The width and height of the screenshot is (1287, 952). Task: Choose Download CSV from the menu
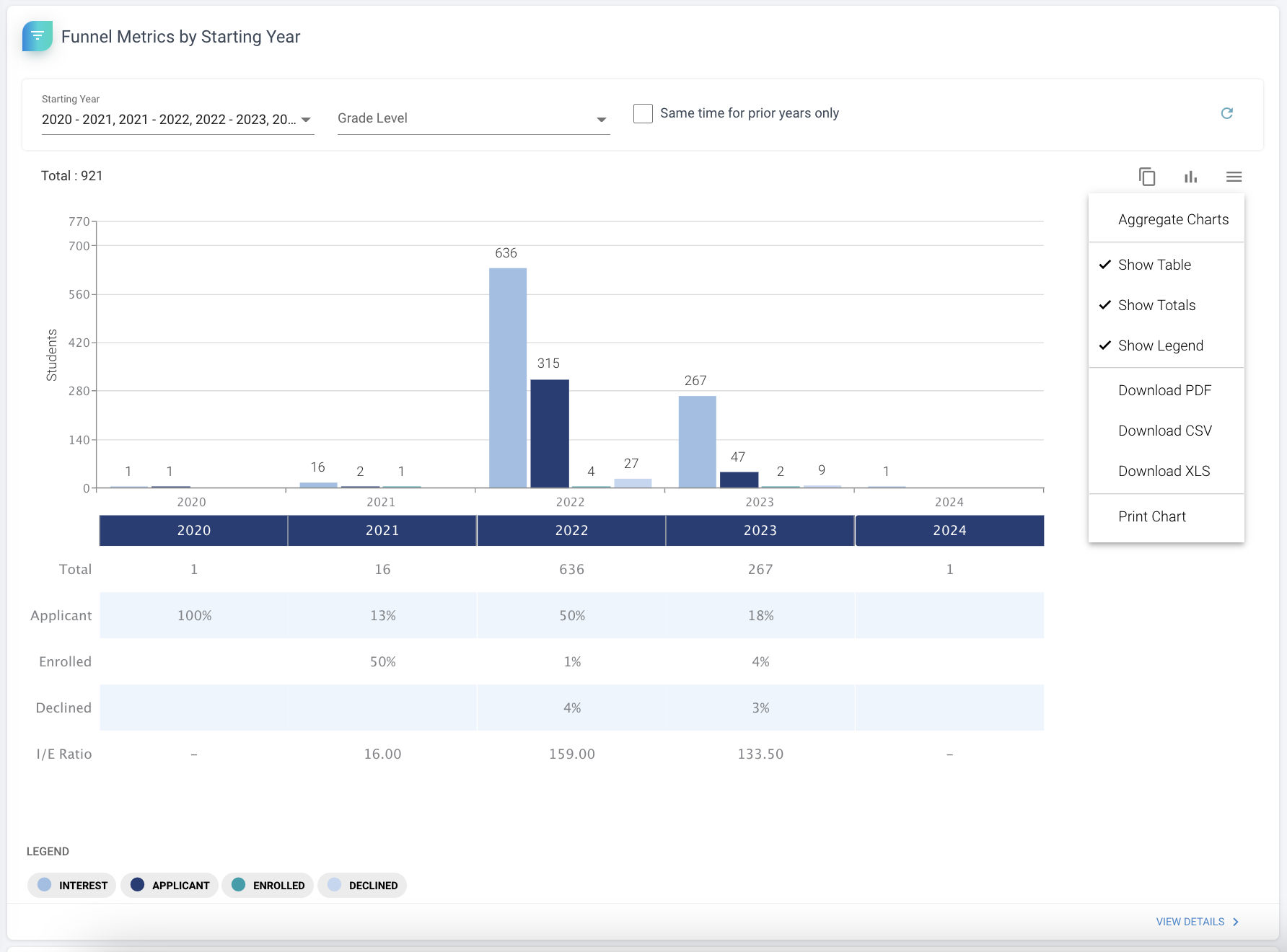(x=1167, y=431)
